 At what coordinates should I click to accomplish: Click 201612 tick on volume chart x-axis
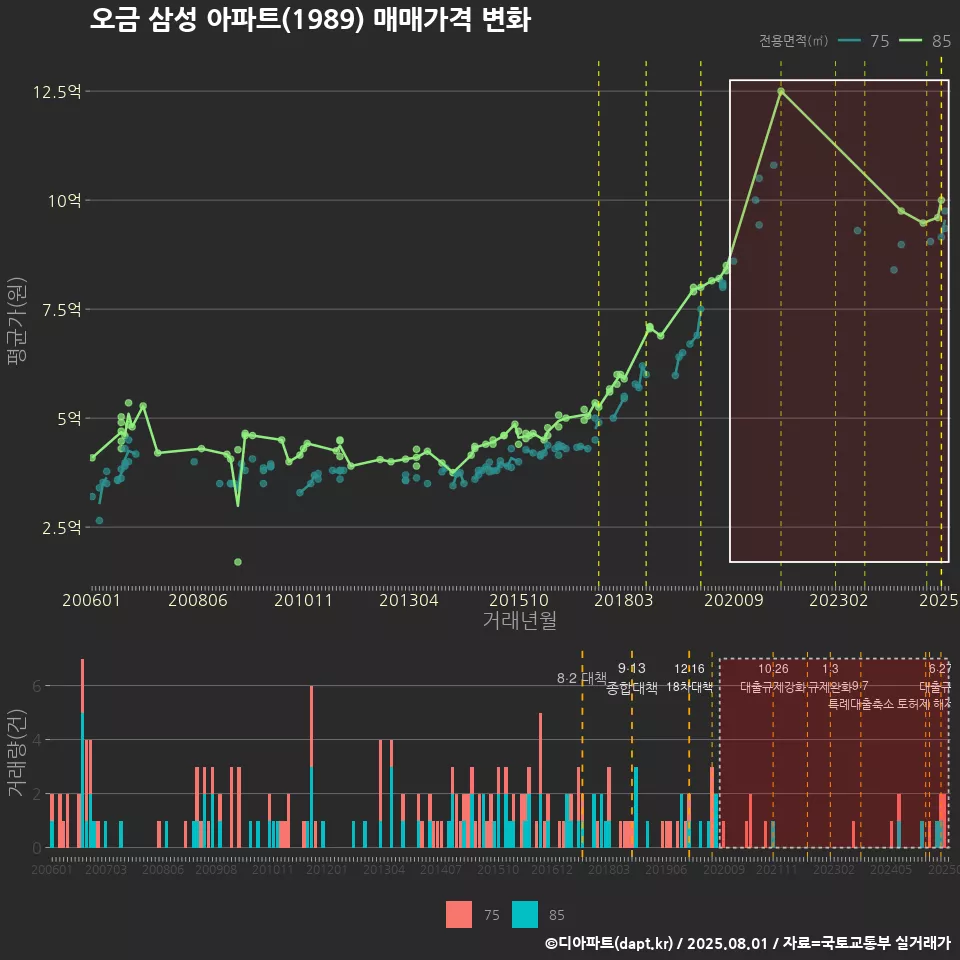pyautogui.click(x=552, y=869)
